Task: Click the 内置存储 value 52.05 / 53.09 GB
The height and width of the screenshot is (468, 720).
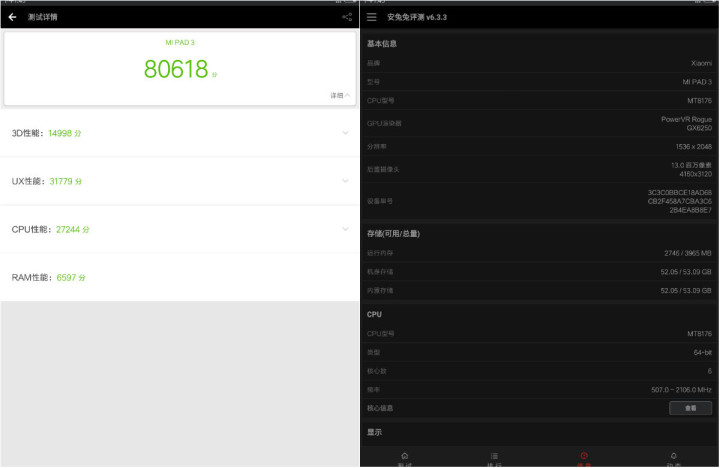Action: click(686, 291)
